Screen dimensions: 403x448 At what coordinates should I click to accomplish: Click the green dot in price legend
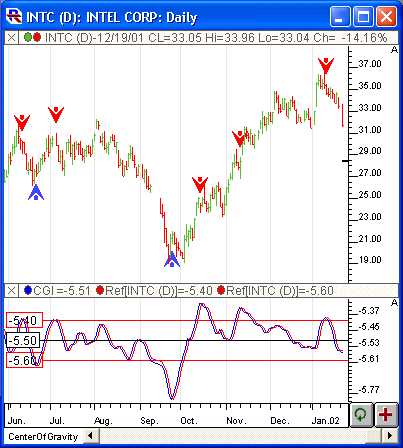(x=28, y=37)
